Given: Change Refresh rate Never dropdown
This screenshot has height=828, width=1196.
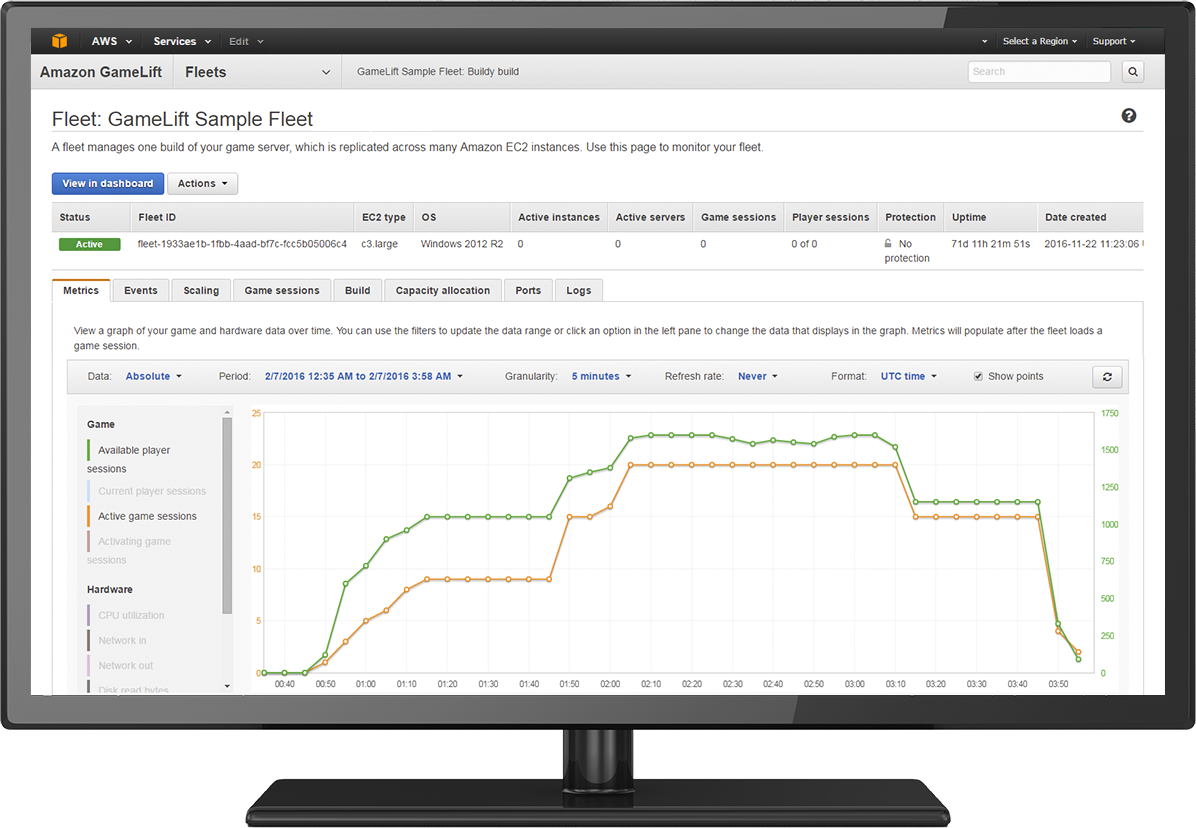Looking at the screenshot, I should point(757,376).
